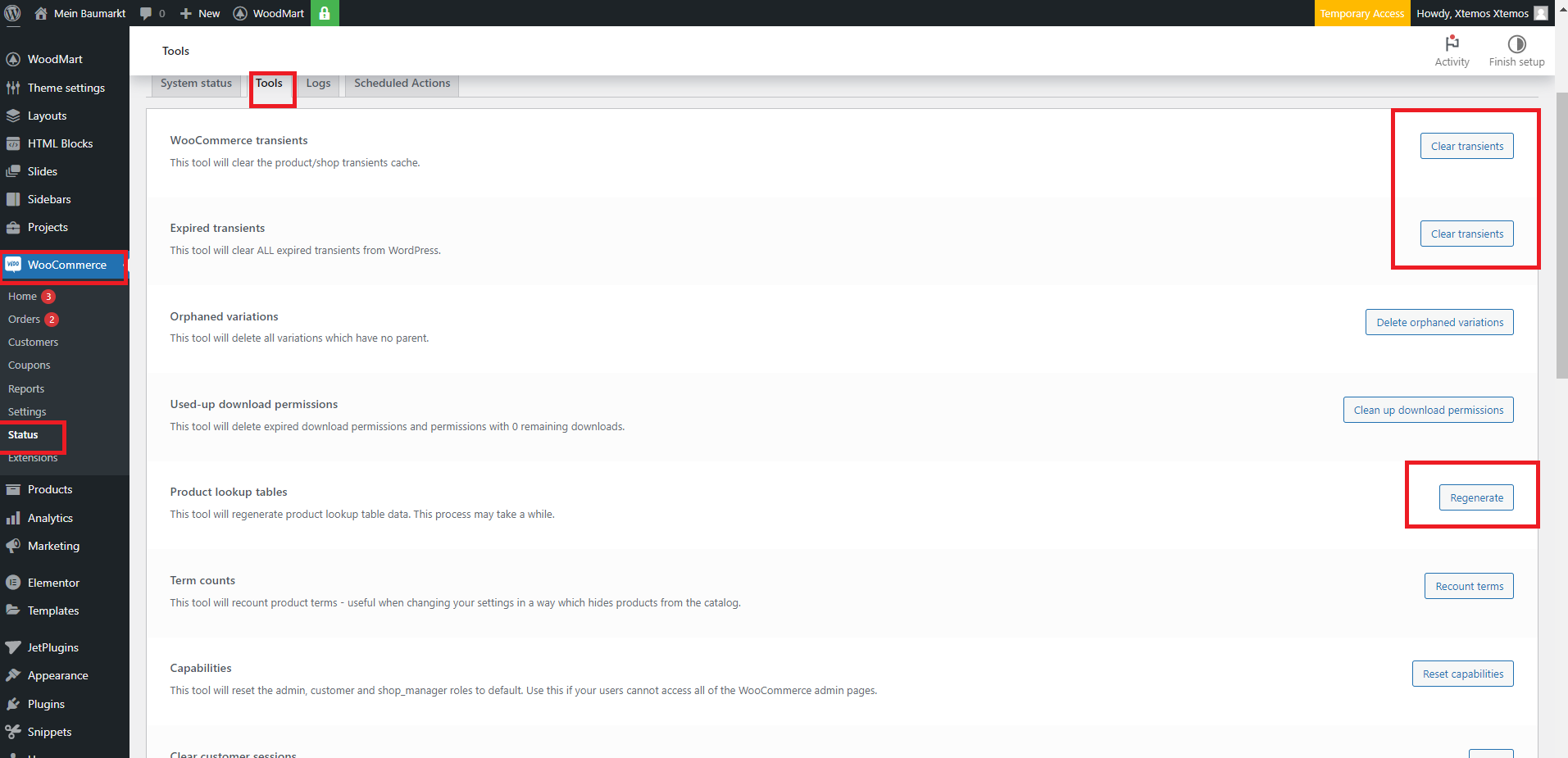1568x758 pixels.
Task: Regenerate product lookup tables
Action: coord(1476,497)
